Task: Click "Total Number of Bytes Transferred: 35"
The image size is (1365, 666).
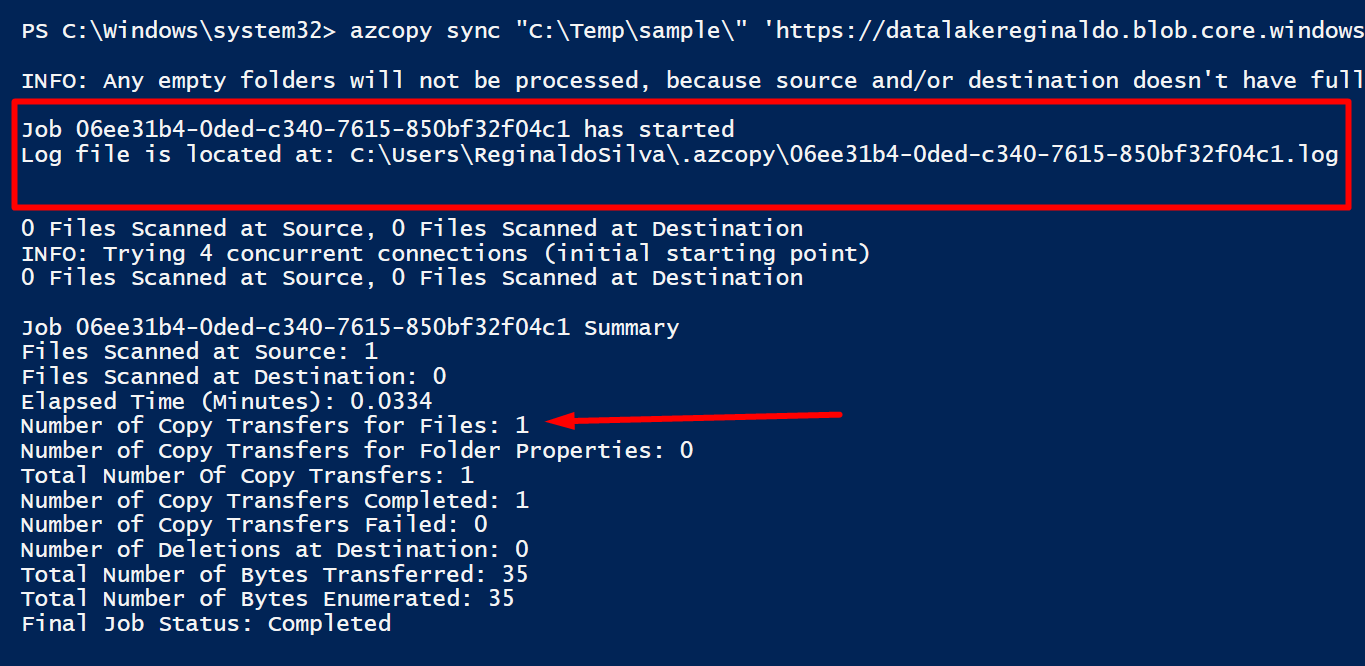Action: [x=274, y=574]
